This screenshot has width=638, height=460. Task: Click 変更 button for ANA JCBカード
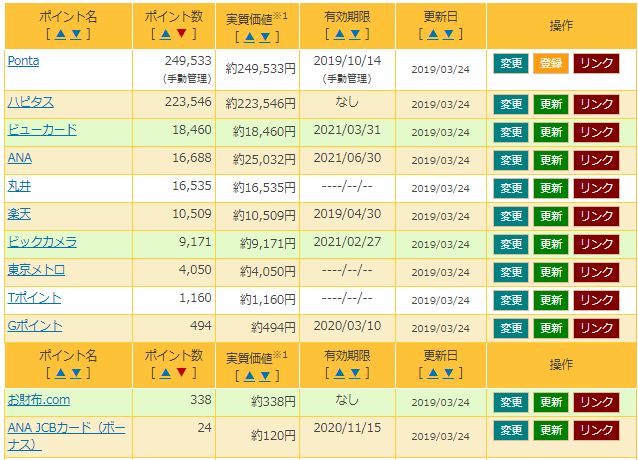[511, 431]
